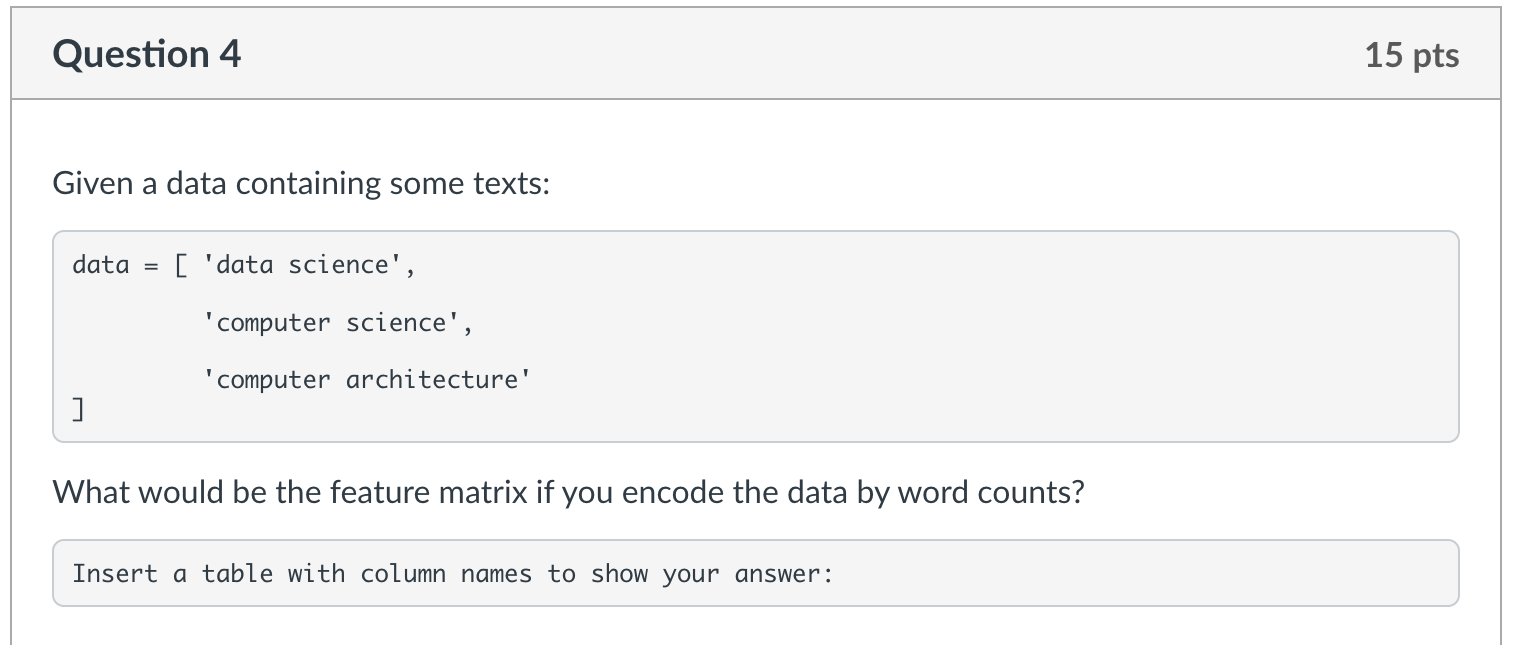Click the Question 4 heading
Viewport: 1538px width, 645px height.
147,54
